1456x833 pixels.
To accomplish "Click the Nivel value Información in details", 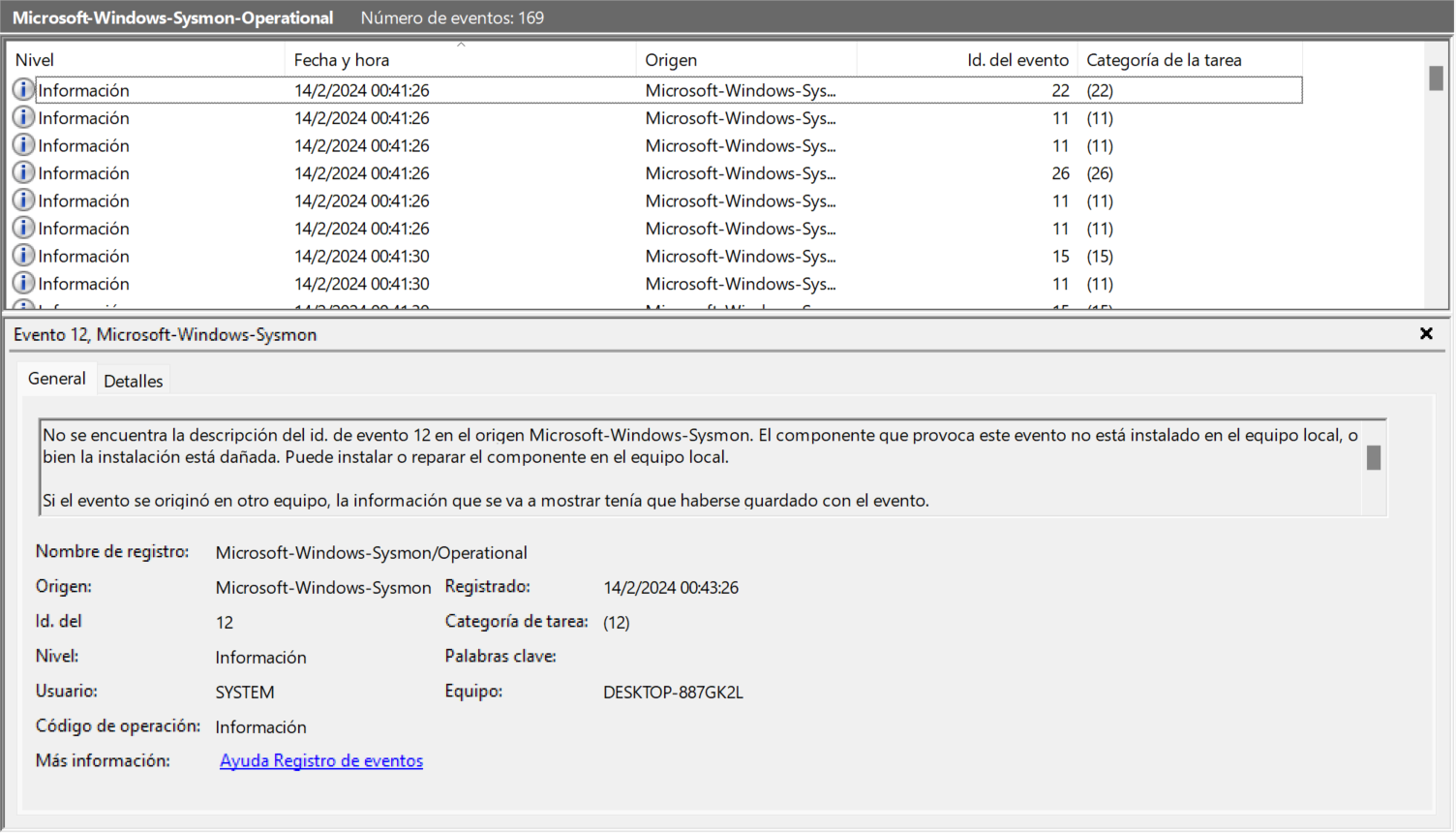I will point(260,658).
